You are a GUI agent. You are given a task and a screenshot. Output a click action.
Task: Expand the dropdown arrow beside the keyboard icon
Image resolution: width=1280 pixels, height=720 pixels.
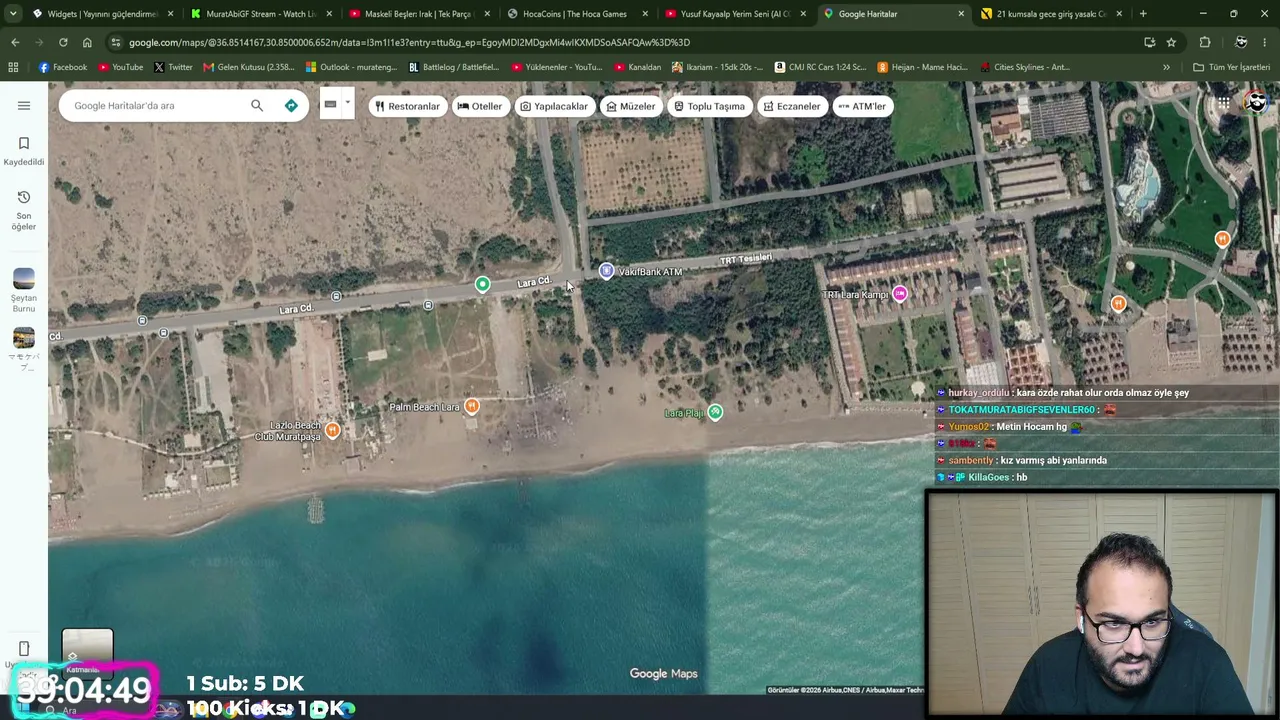coord(347,102)
